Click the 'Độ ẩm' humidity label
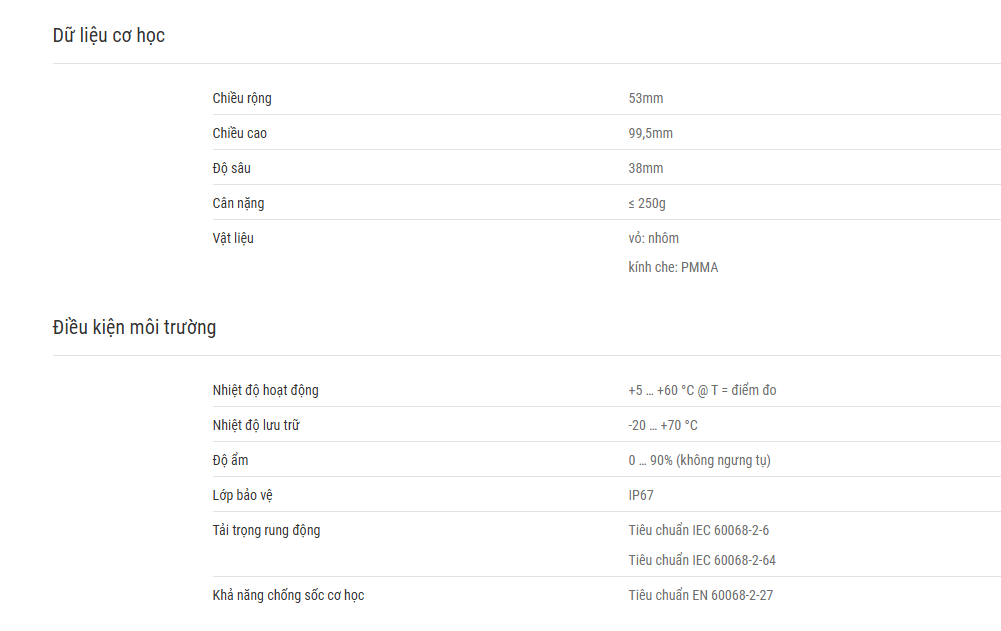1001x631 pixels. pyautogui.click(x=230, y=460)
